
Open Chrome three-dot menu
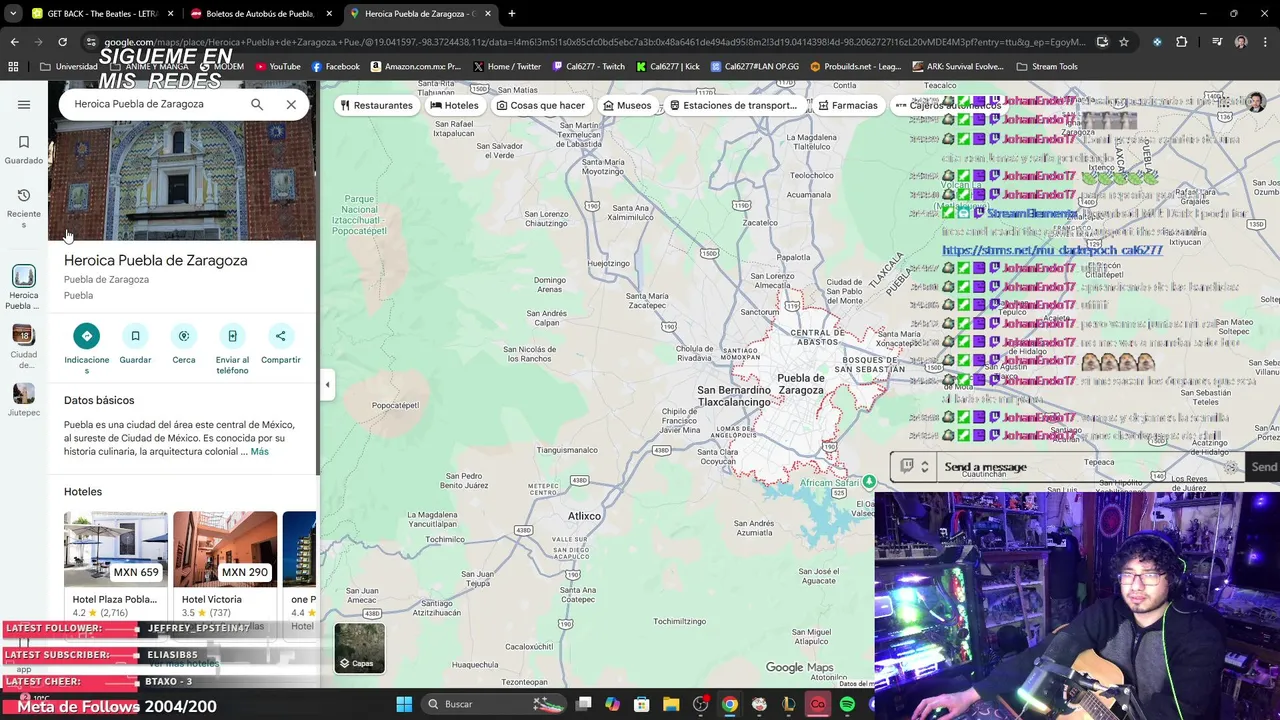1266,42
